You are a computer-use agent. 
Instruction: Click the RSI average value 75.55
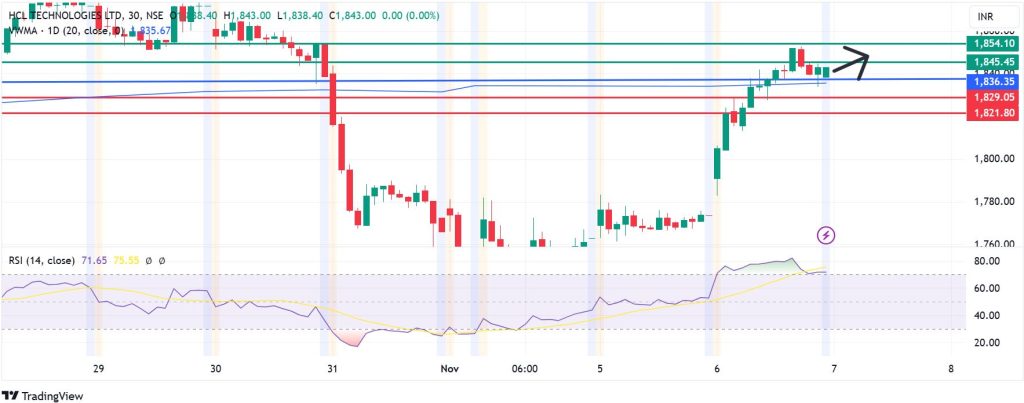pos(126,260)
